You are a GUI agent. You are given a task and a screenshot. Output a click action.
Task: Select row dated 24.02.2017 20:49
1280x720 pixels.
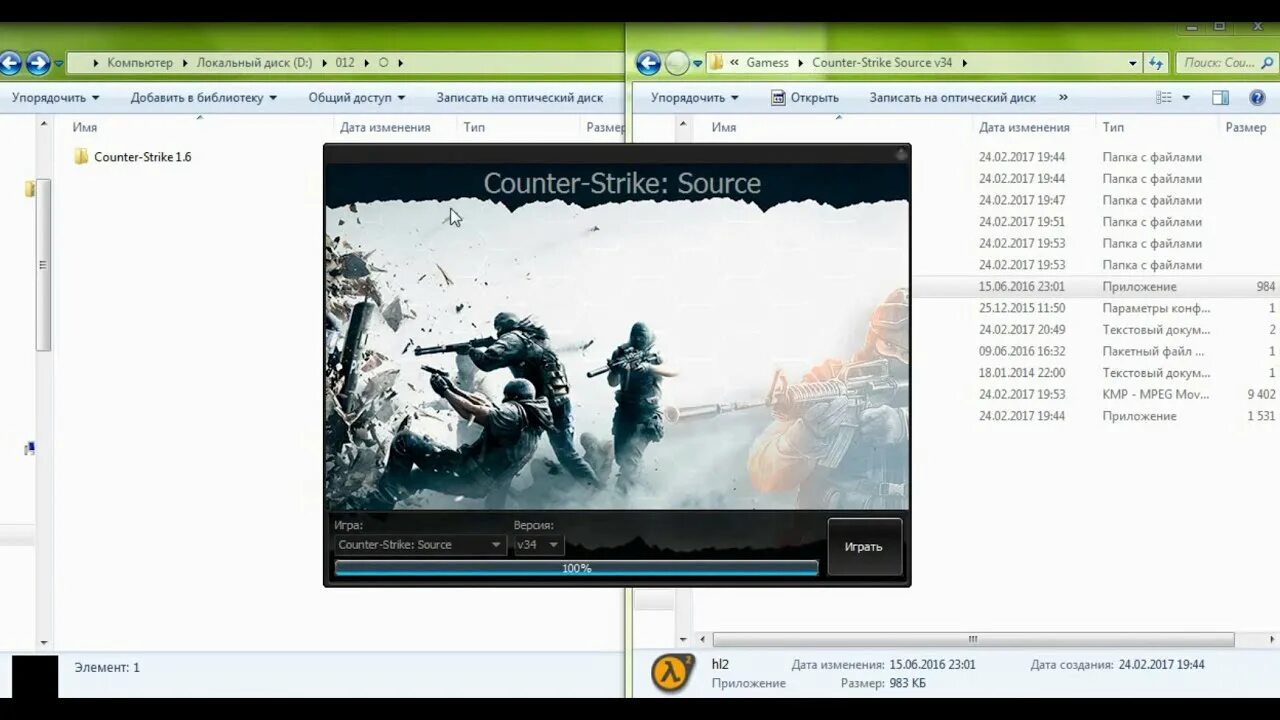pyautogui.click(x=1095, y=330)
